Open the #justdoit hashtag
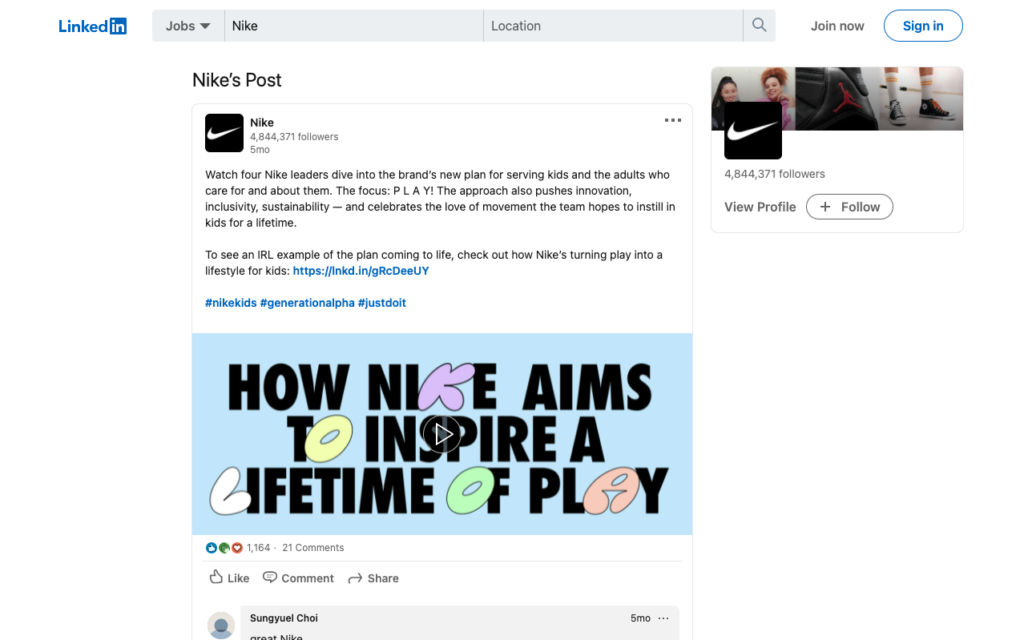1024x640 pixels. 382,302
